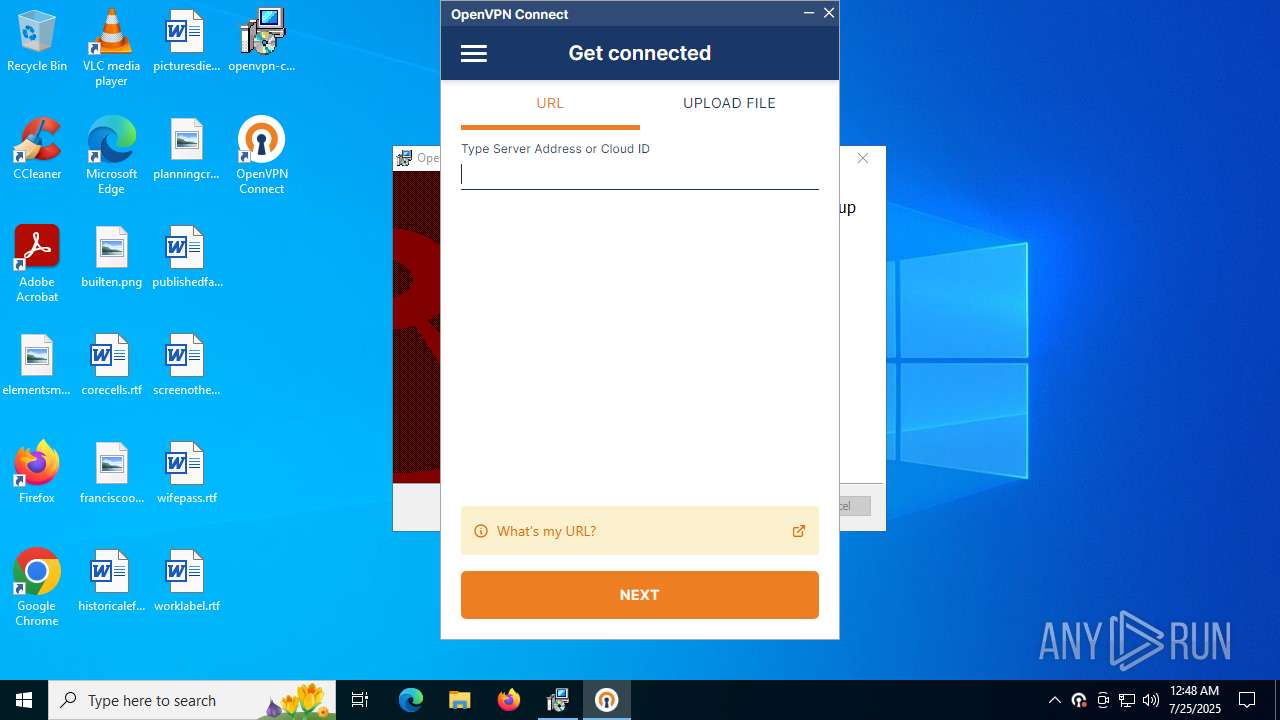The image size is (1280, 720).
Task: Select the OpenVPN Connect desktop shortcut
Action: (x=262, y=155)
